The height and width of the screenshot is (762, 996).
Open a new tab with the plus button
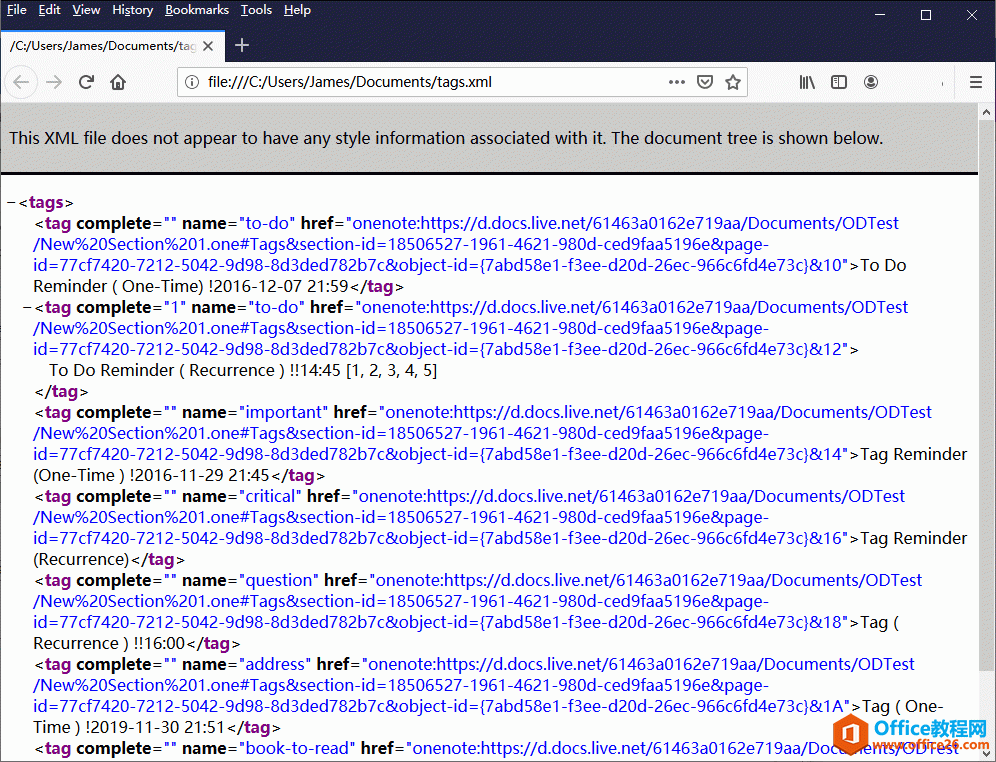[241, 45]
